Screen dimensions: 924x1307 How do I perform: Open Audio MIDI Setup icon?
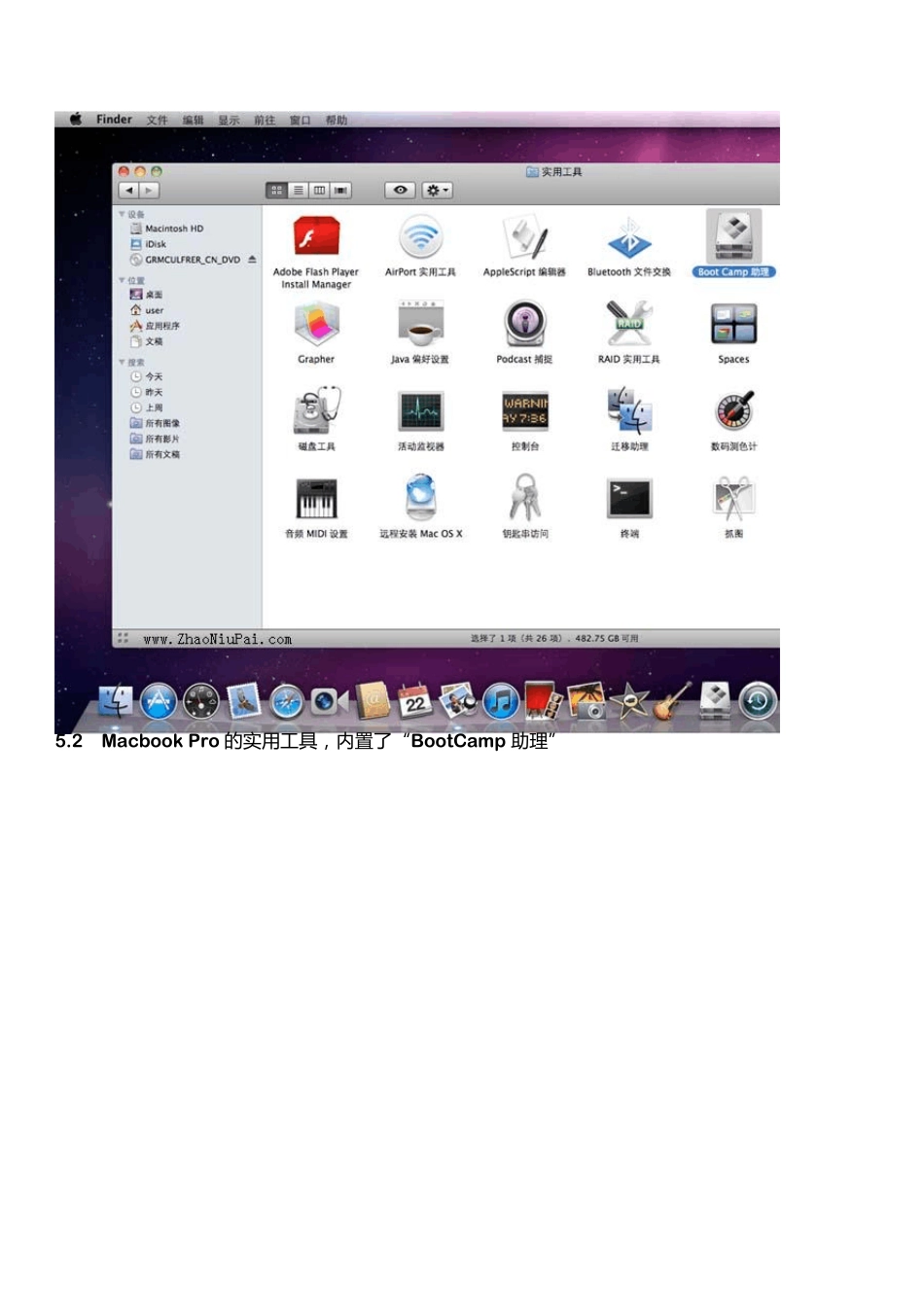(316, 499)
